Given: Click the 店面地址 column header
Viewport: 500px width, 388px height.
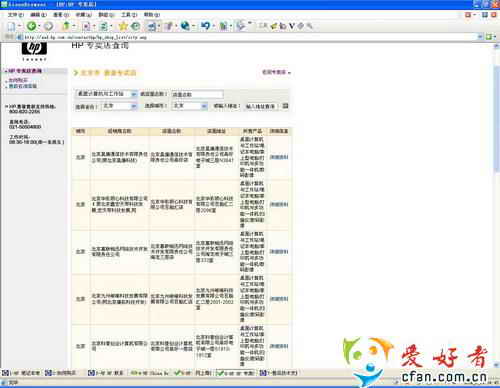Looking at the screenshot, I should tap(216, 131).
